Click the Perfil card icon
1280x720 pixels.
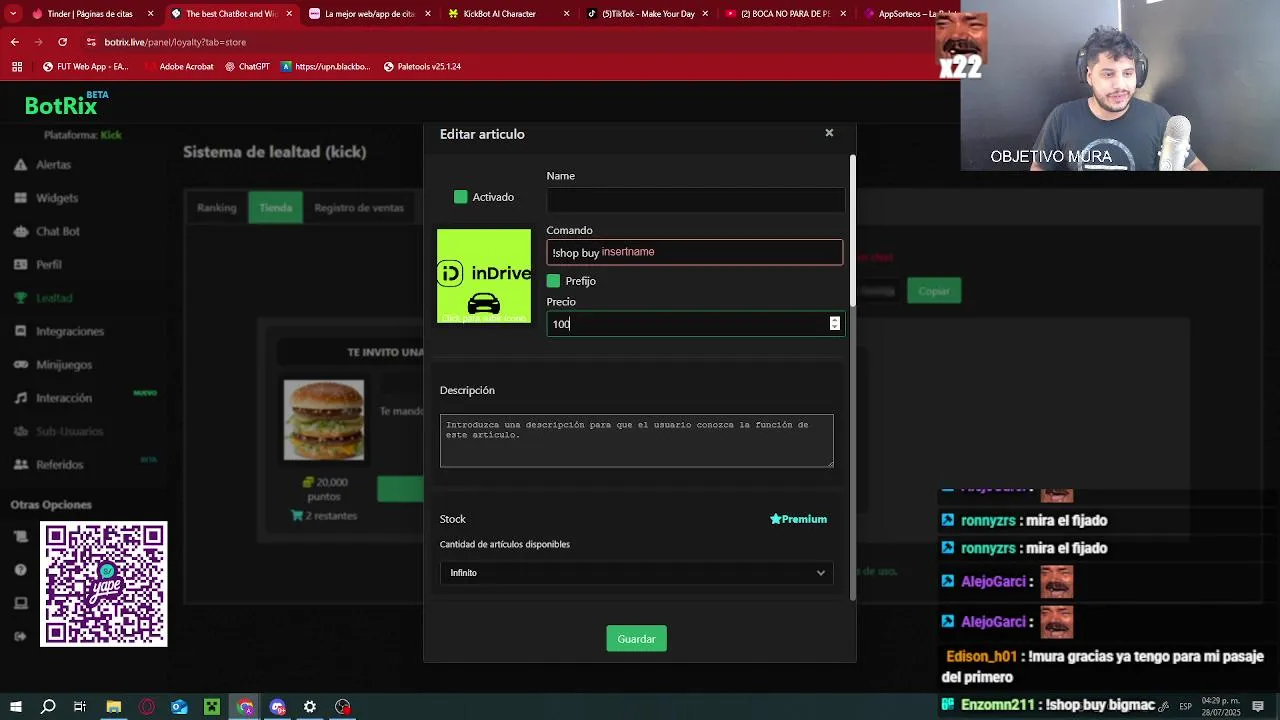[20, 265]
